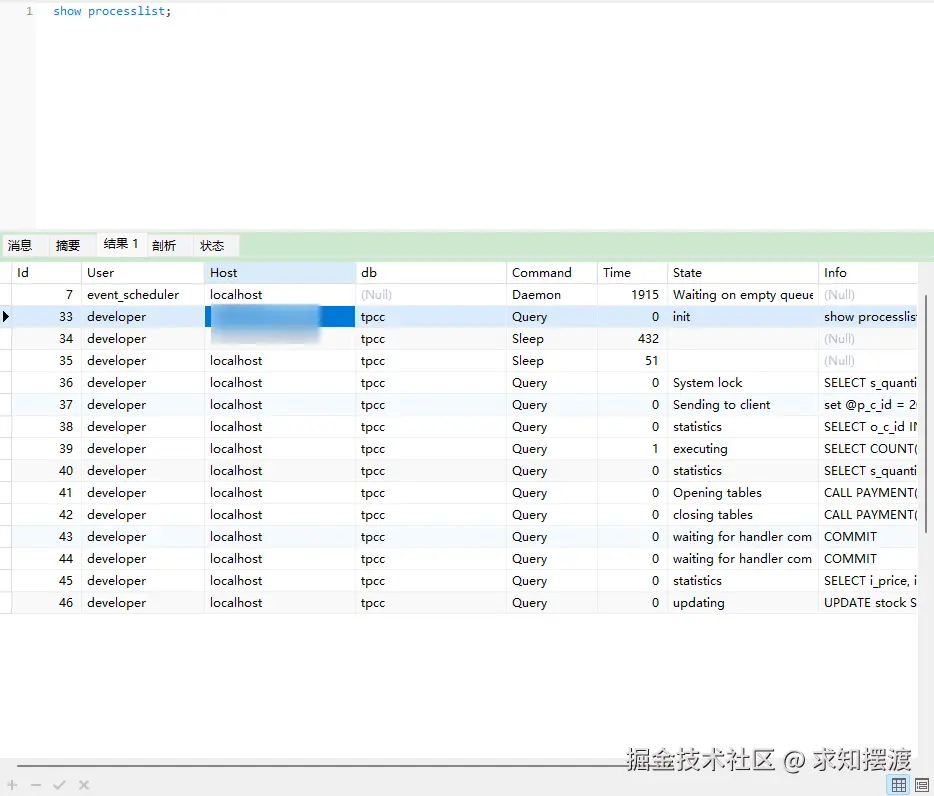The width and height of the screenshot is (934, 796).
Task: Click the 51 time value
Action: 632,361
